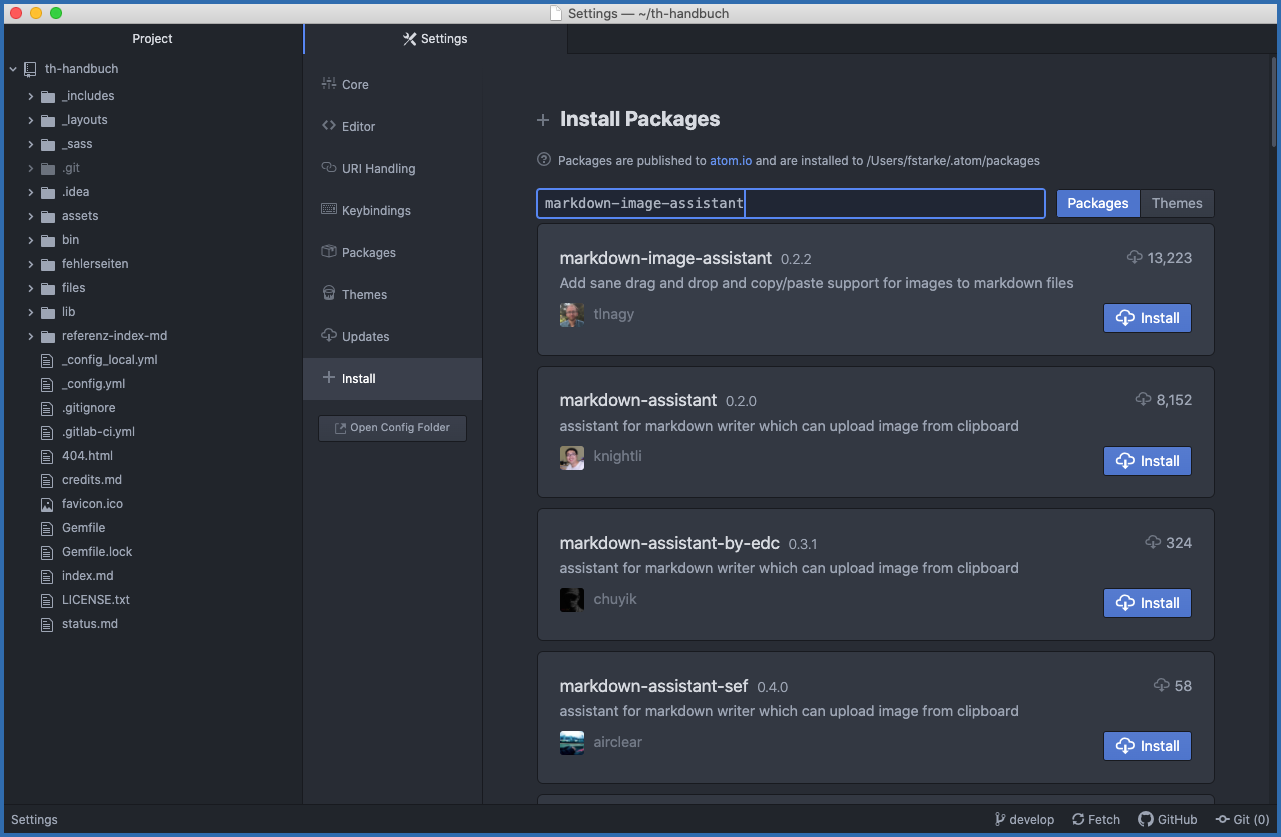Expand the fehlerseiten folder
The image size is (1281, 837).
tap(31, 263)
